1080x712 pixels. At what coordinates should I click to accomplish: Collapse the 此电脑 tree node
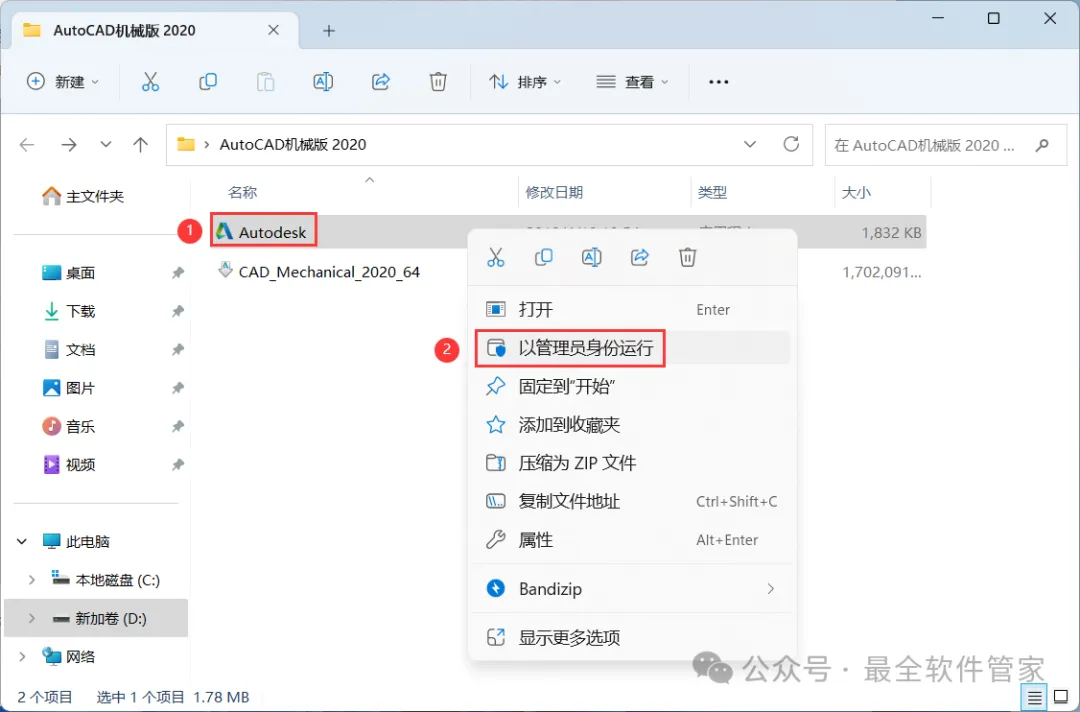point(22,542)
